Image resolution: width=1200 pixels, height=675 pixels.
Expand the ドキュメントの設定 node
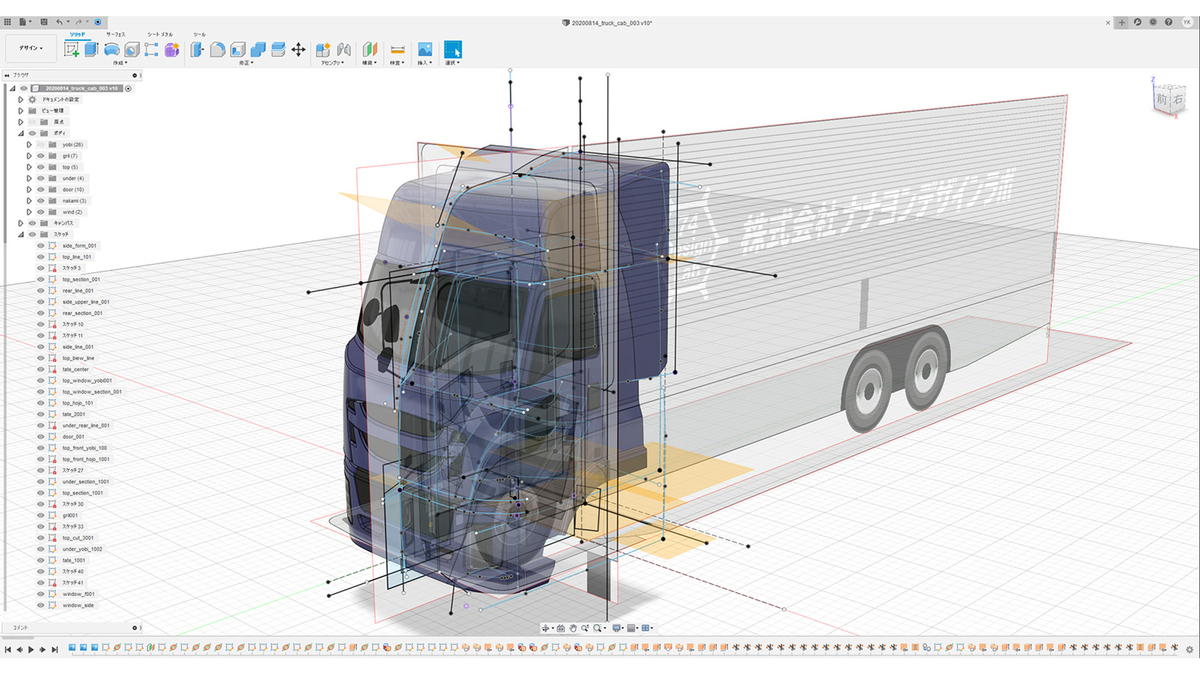tap(20, 99)
